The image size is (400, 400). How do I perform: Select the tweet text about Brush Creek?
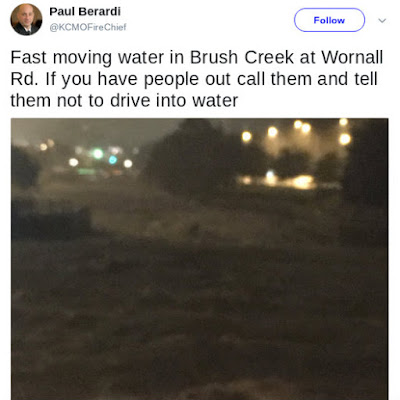[x=197, y=79]
